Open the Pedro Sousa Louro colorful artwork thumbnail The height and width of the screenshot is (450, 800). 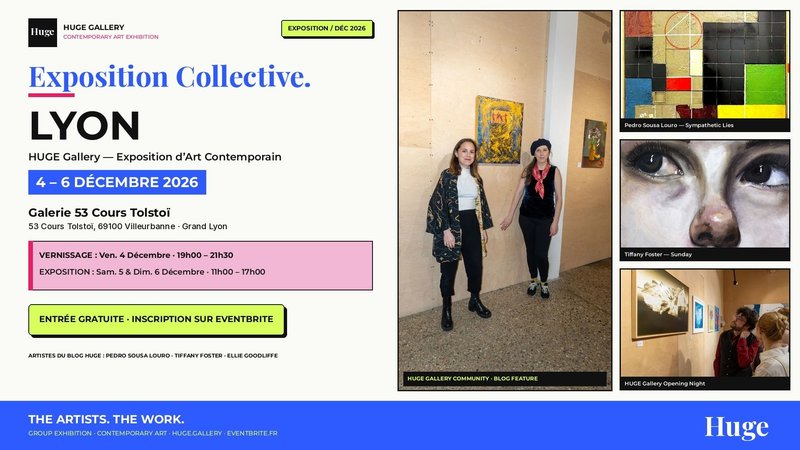click(x=705, y=65)
